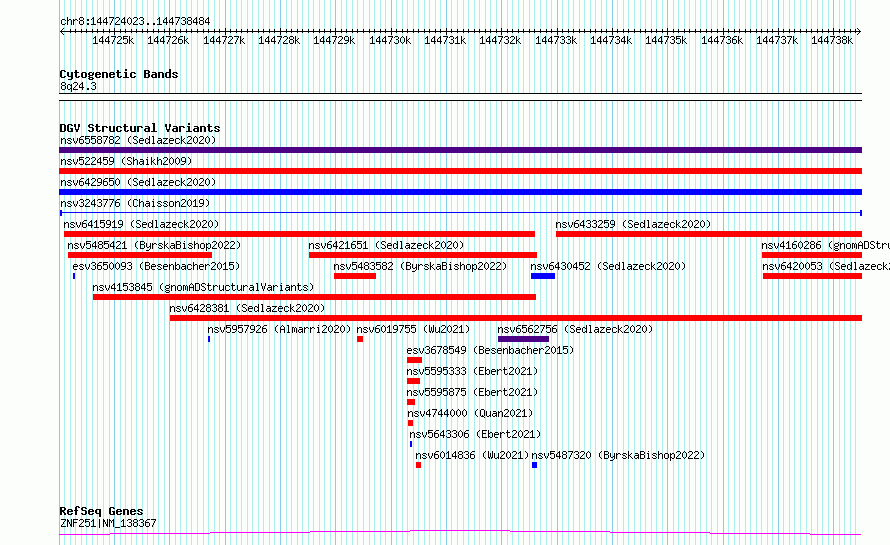Click the red nsv5595333 variant bar

tap(413, 381)
